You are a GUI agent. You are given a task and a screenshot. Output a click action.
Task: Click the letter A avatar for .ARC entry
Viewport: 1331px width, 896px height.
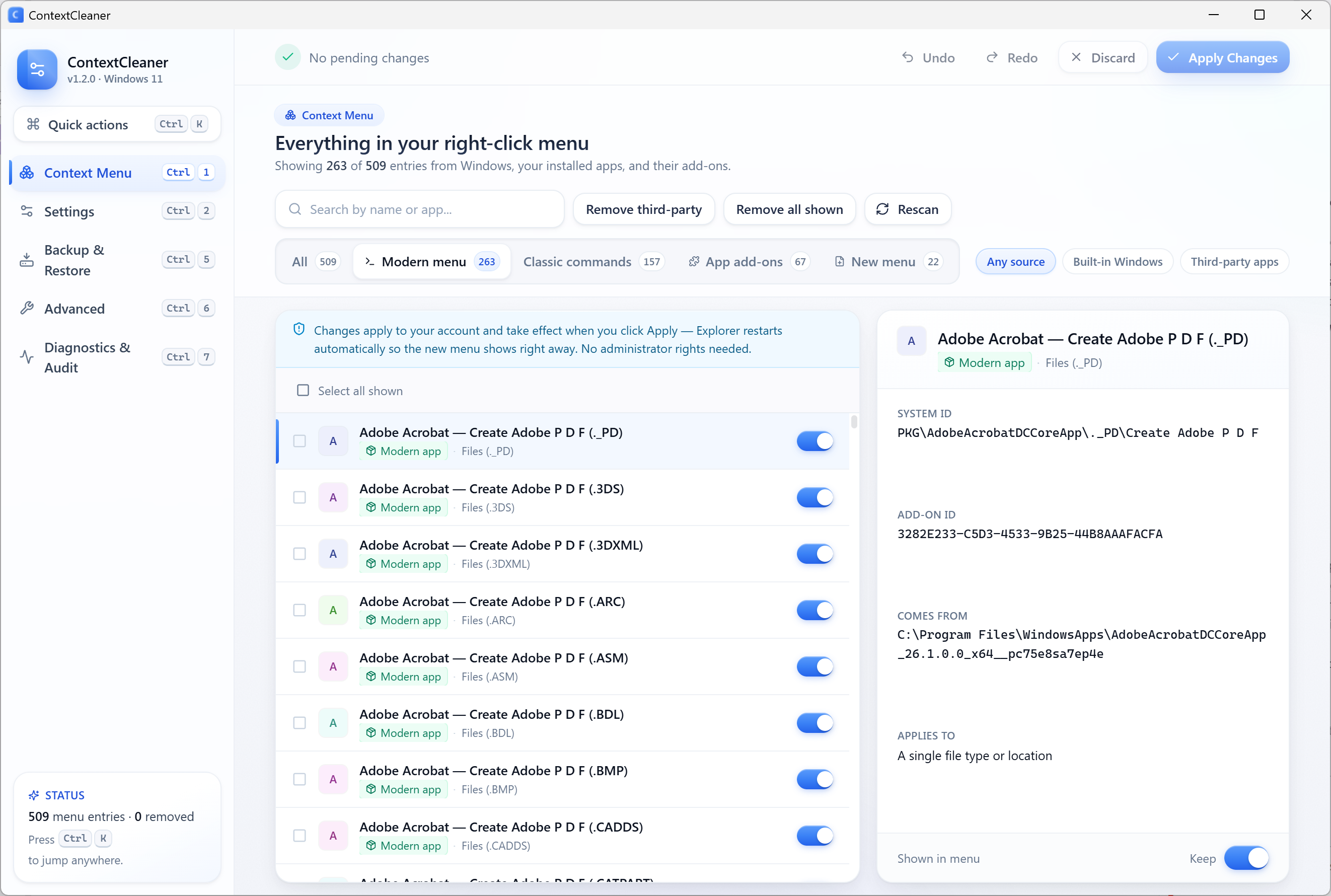[x=333, y=610]
